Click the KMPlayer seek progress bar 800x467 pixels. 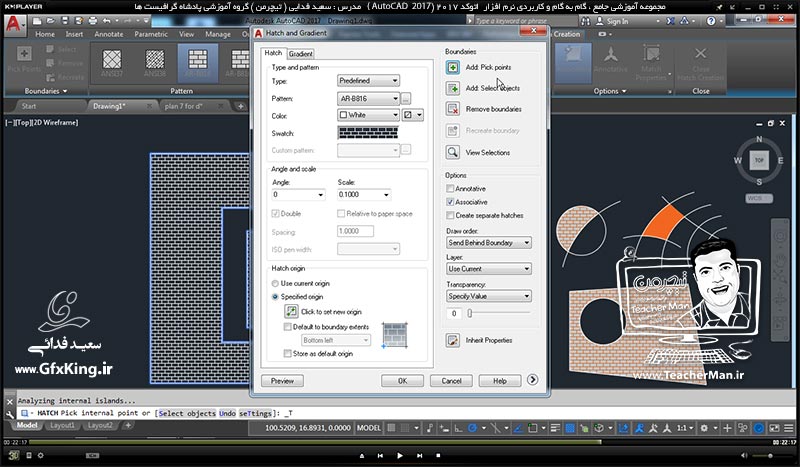(x=401, y=442)
